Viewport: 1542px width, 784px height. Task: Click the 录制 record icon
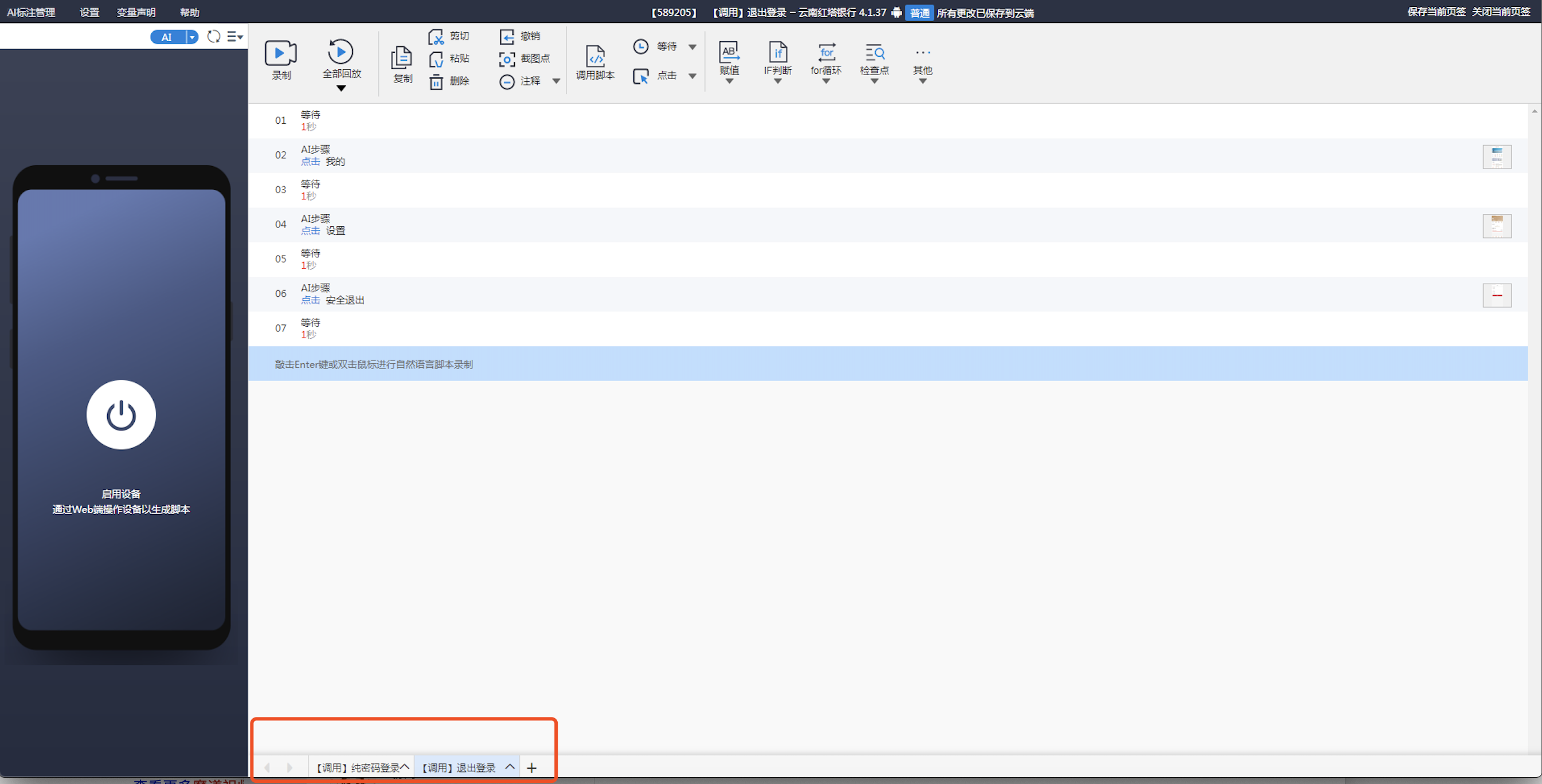(280, 53)
